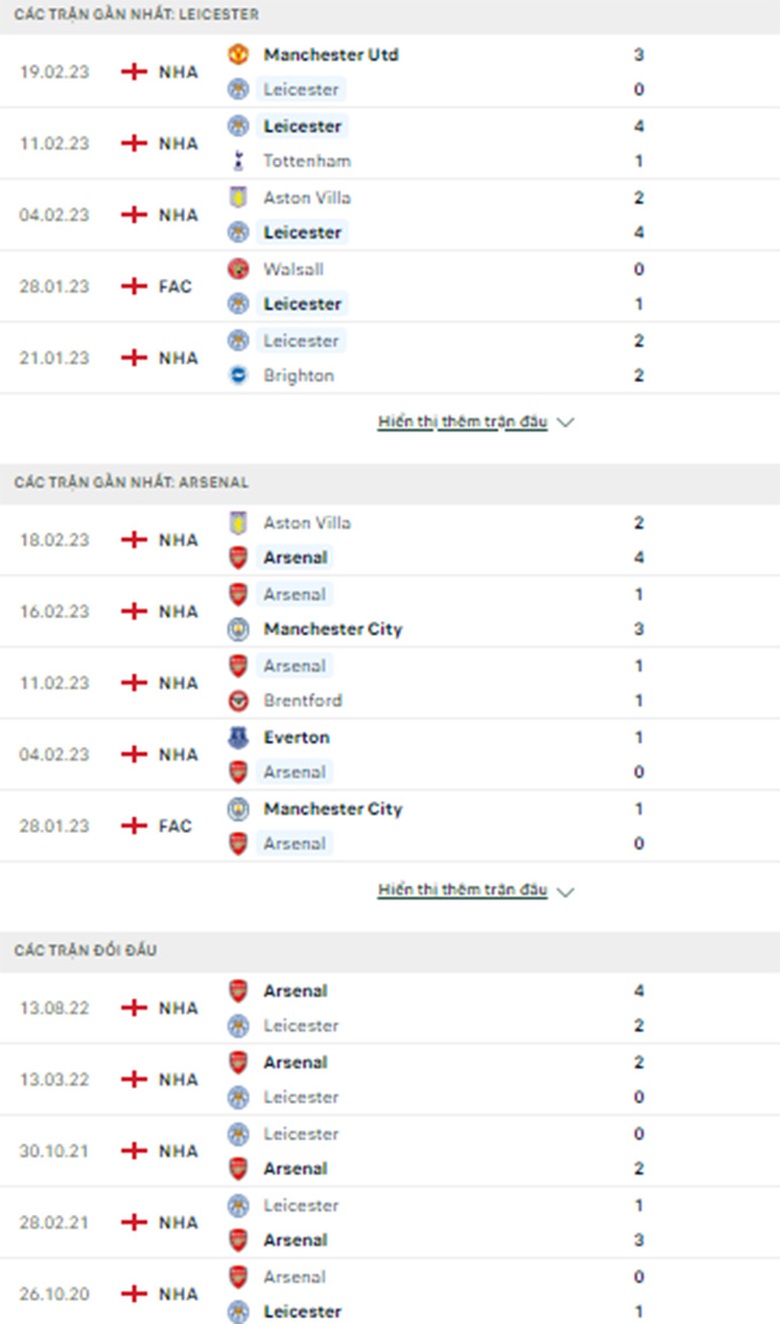This screenshot has width=780, height=1324.
Task: Open the Manchester Utd team name link
Action: coord(330,55)
